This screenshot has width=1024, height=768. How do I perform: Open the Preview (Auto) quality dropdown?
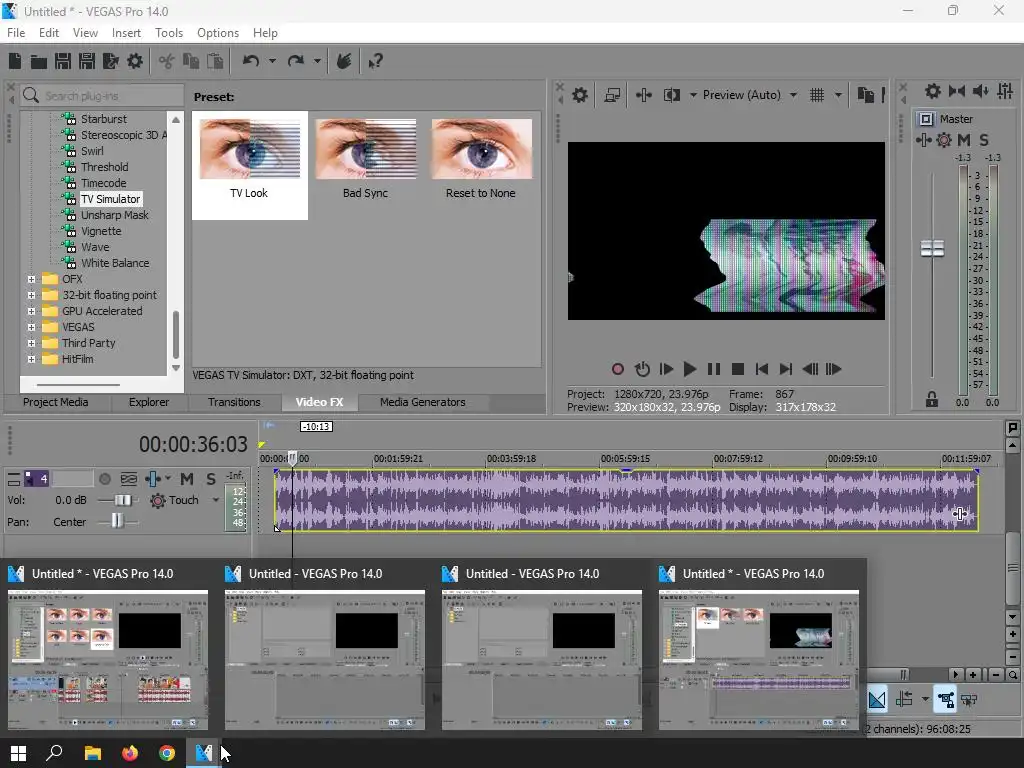click(x=793, y=95)
